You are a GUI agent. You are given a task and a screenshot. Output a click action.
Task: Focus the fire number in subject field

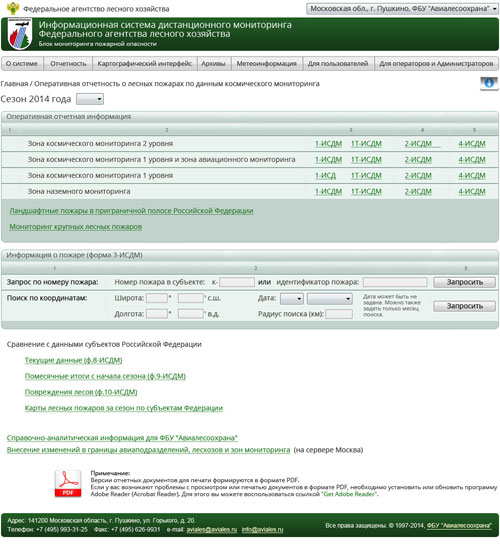point(237,282)
